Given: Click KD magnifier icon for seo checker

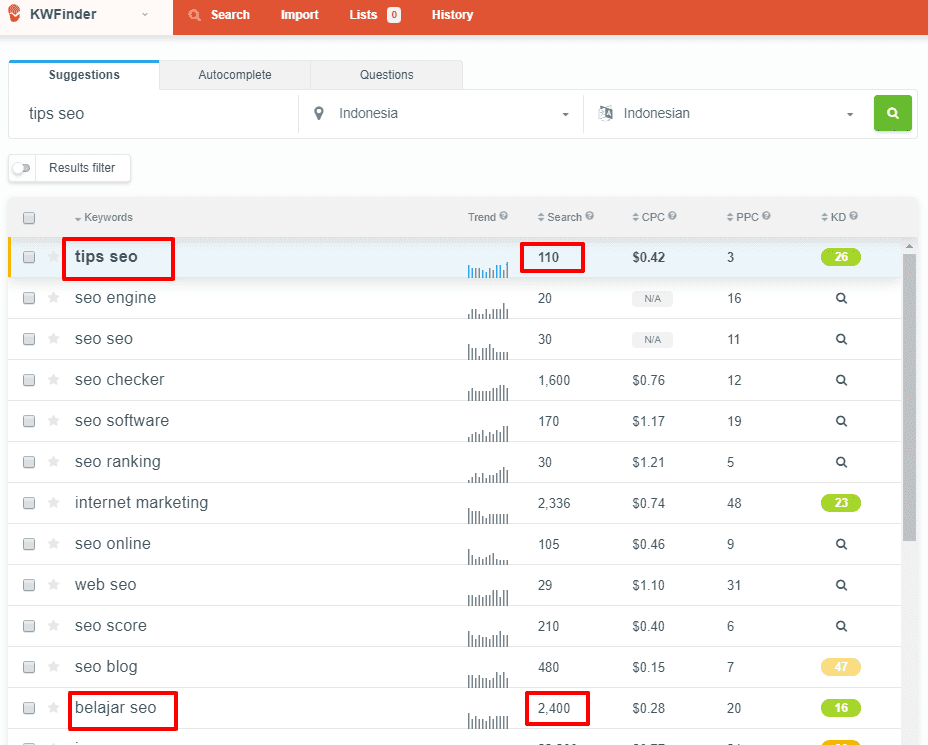Looking at the screenshot, I should tap(841, 380).
